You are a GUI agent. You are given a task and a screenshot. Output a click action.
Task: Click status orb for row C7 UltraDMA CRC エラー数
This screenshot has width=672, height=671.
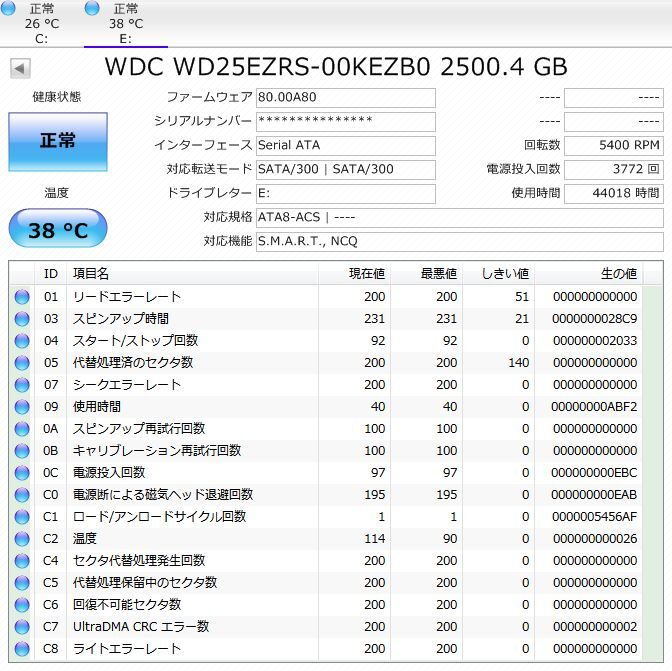(x=22, y=627)
